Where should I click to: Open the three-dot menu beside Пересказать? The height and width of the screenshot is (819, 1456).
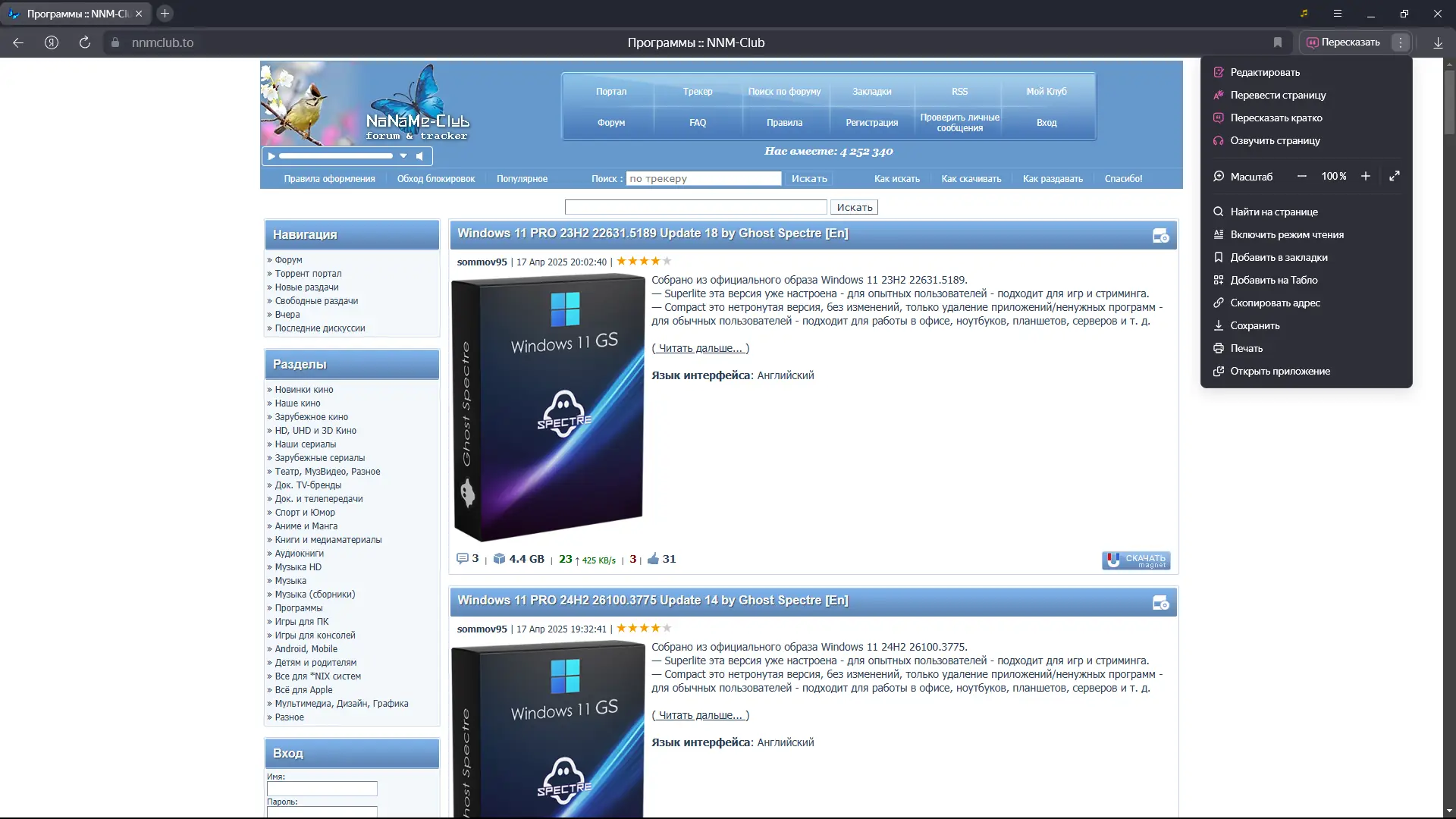1401,42
